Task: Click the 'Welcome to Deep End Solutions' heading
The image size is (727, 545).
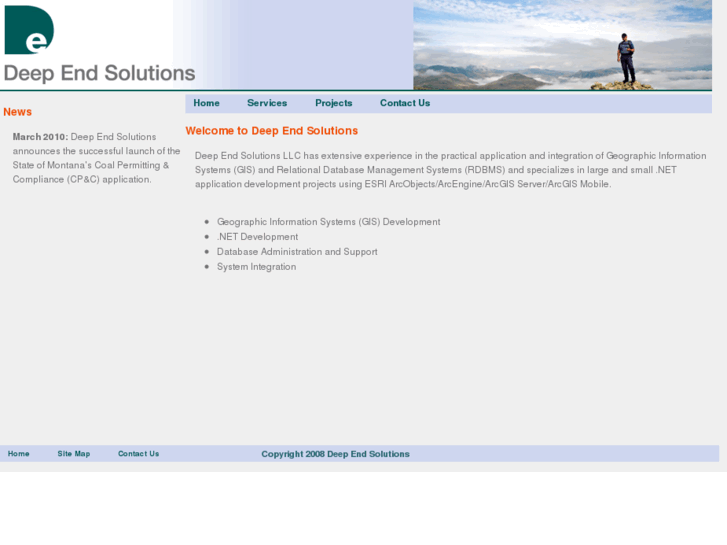Action: coord(272,131)
